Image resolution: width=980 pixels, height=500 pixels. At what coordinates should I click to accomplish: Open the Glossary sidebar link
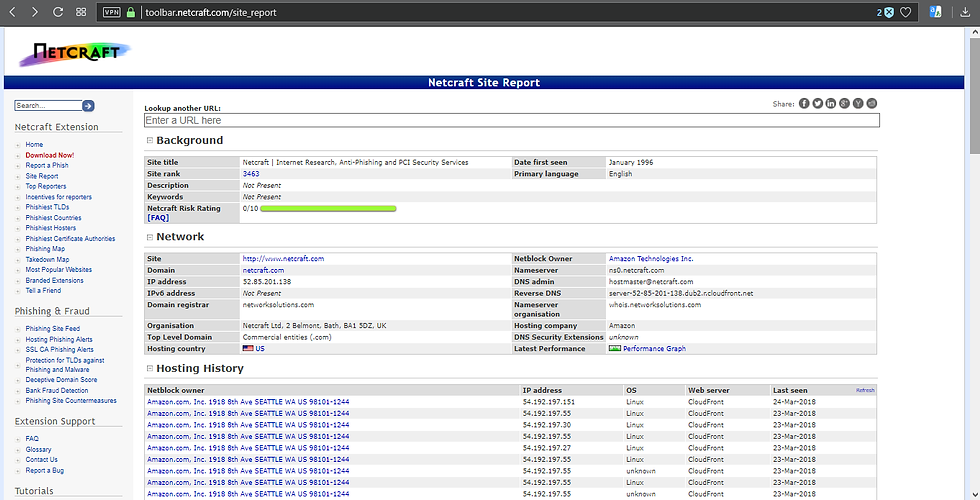pos(38,449)
